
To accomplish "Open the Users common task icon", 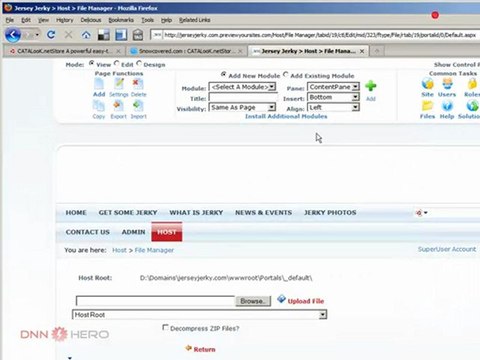I will click(x=447, y=83).
